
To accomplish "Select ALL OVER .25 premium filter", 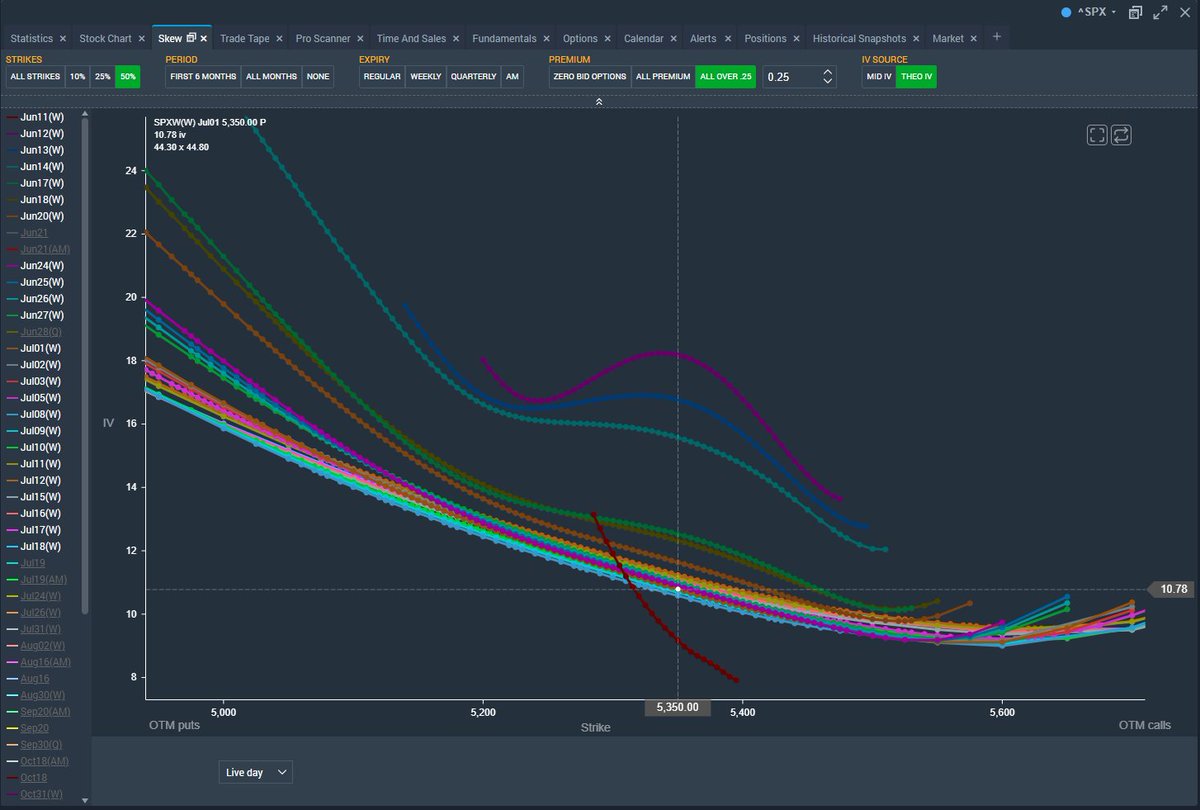I will [x=727, y=77].
